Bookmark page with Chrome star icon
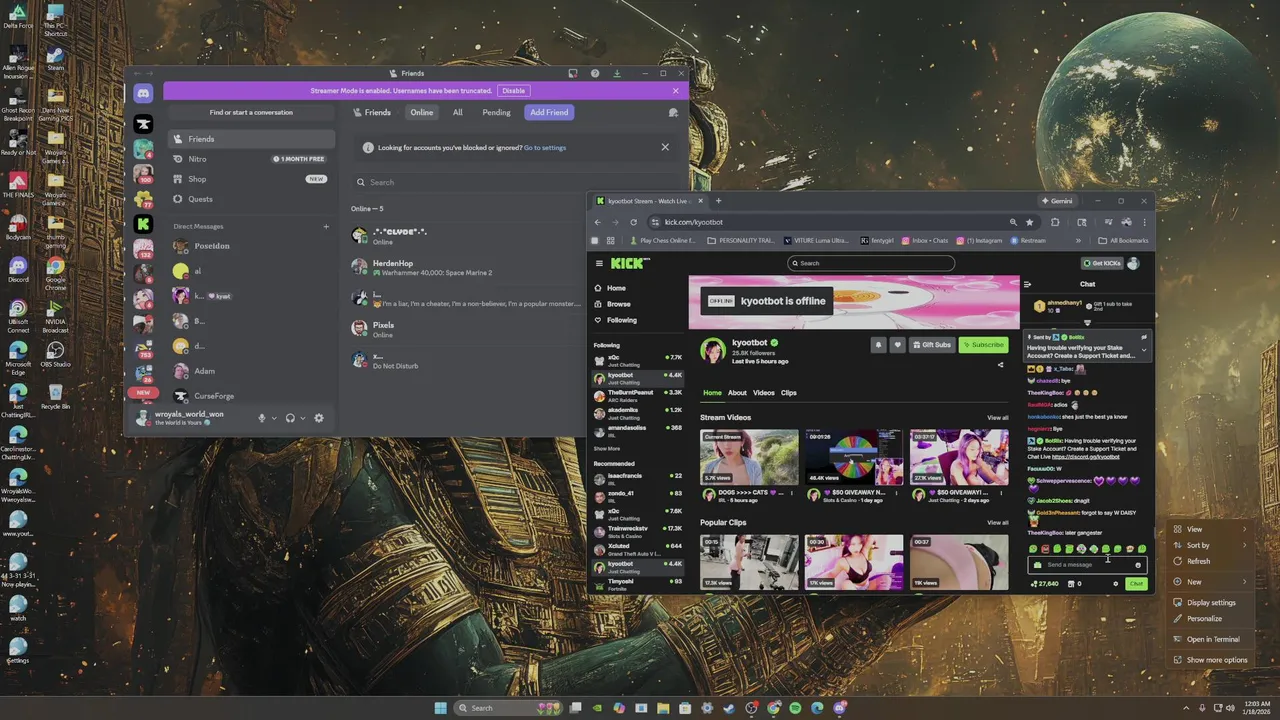Viewport: 1280px width, 720px height. point(1030,222)
